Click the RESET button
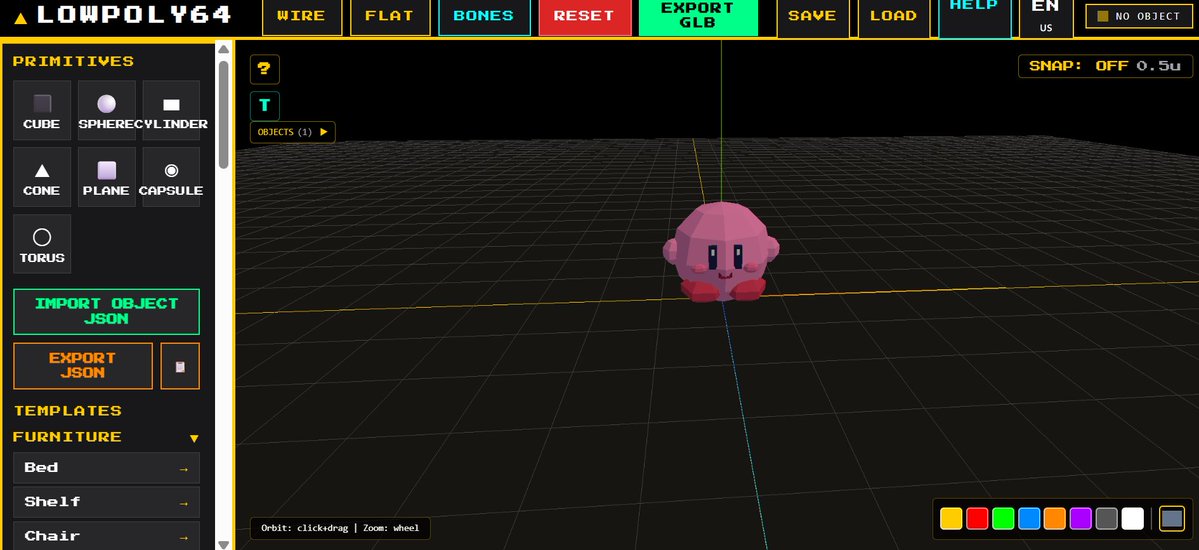 [584, 17]
